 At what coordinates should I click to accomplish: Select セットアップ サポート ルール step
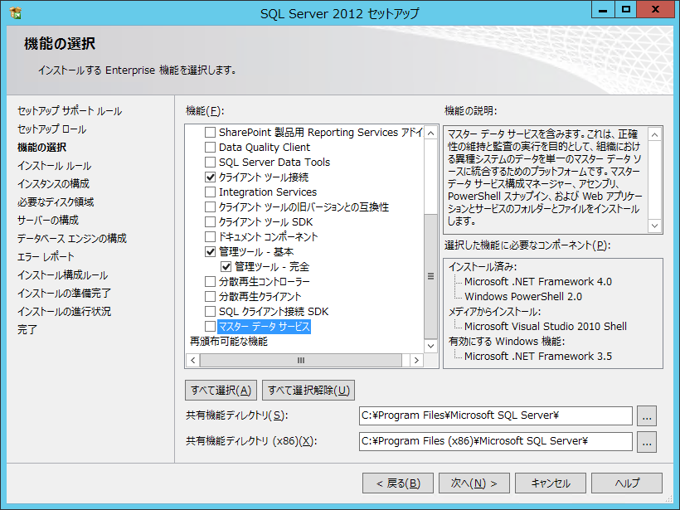pyautogui.click(x=69, y=111)
